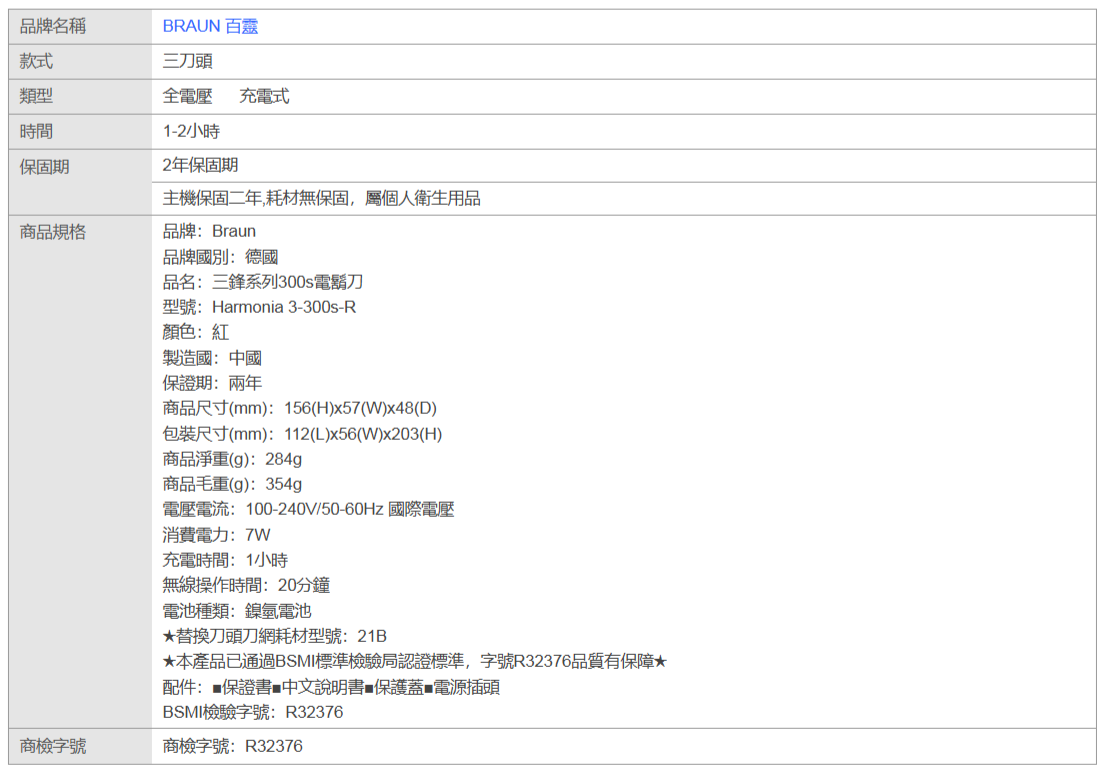Screen dimensions: 1102x775
Task: Select the 無線操作時間：20分鐘 line
Action: (x=246, y=585)
